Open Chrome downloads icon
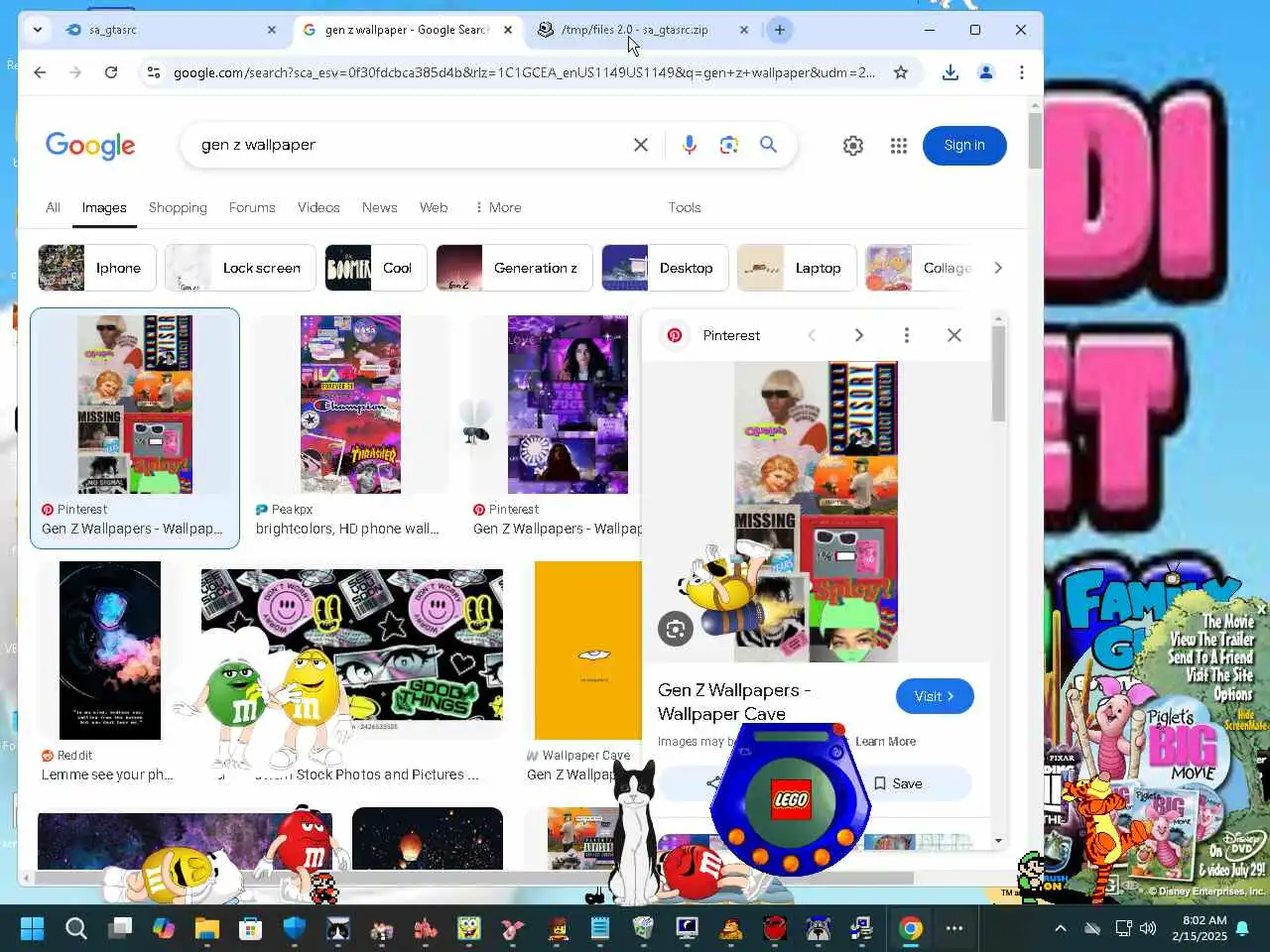This screenshot has width=1270, height=952. 951,72
